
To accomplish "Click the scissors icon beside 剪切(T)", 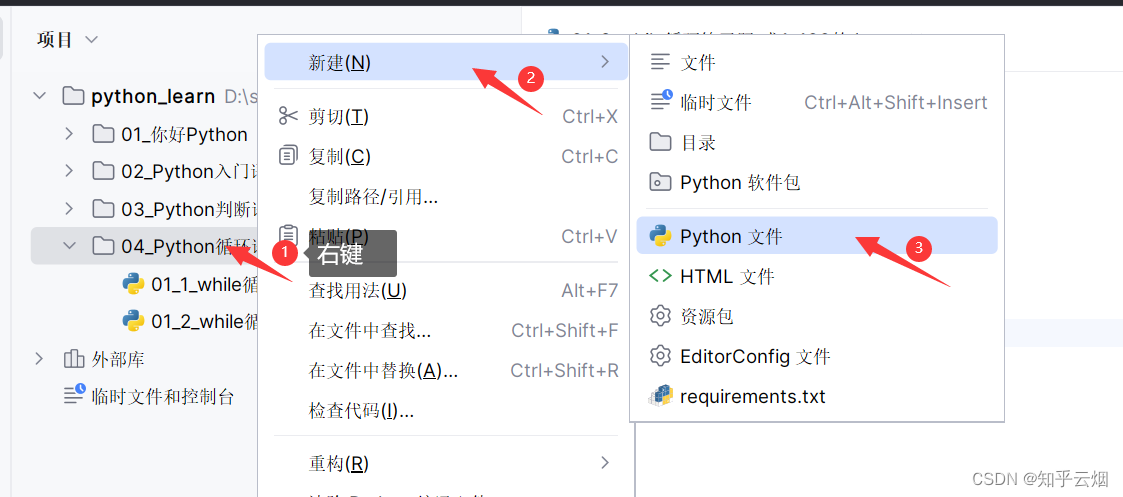I will [x=288, y=116].
